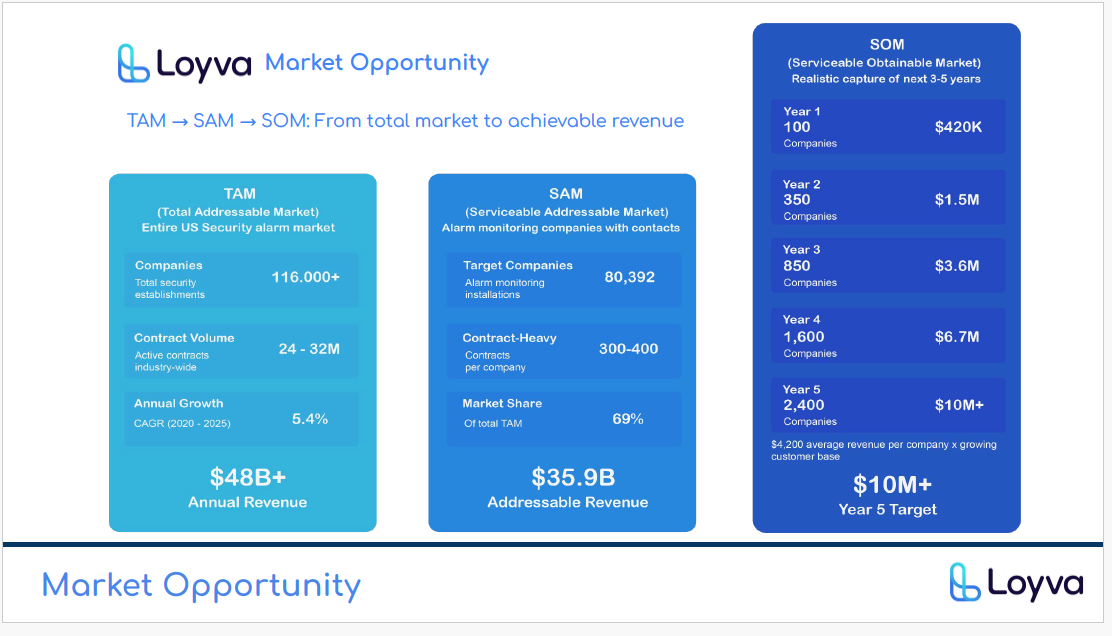Select 'Contracts per company' text

point(495,361)
